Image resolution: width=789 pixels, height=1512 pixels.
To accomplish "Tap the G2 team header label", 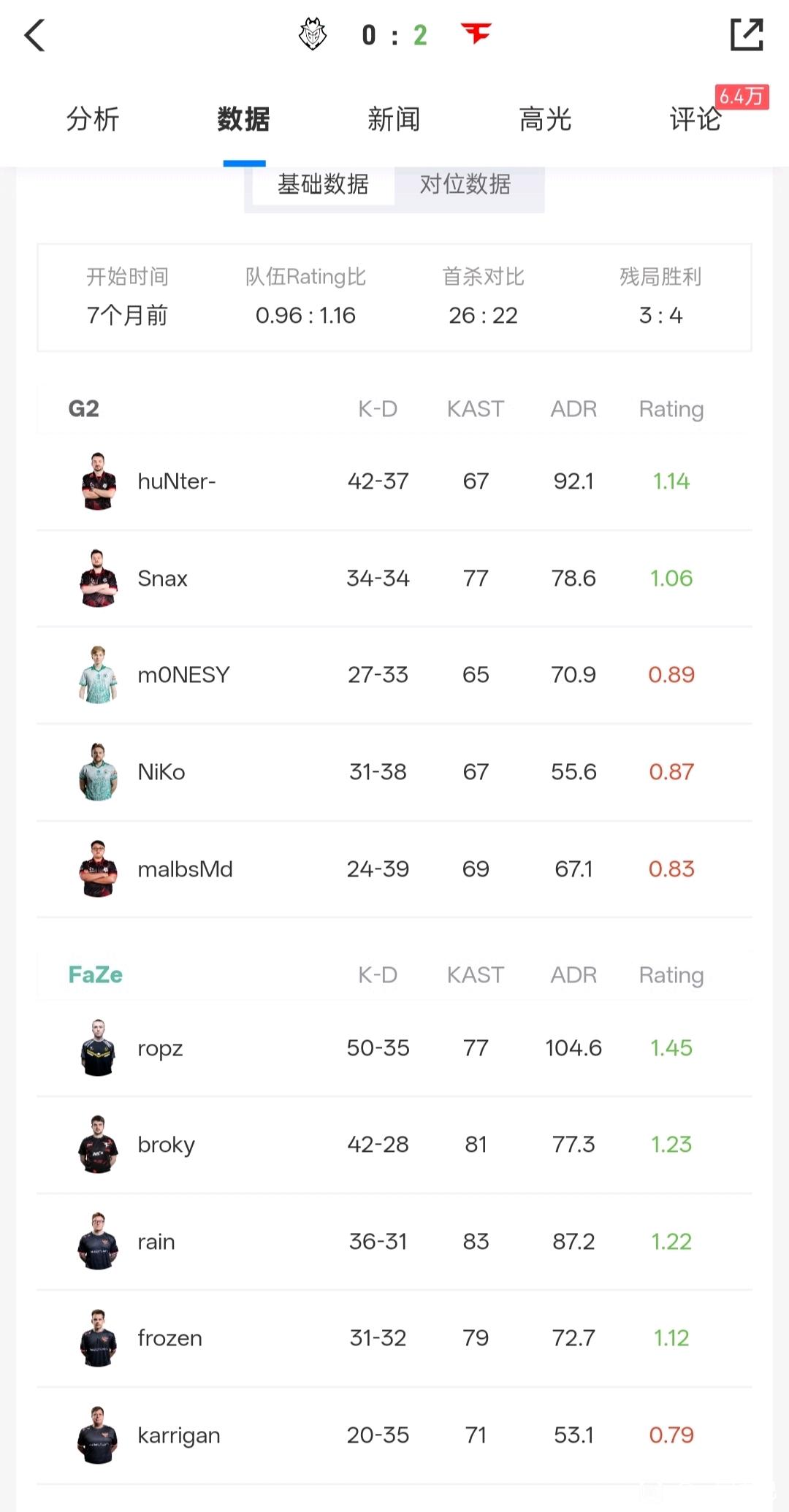I will tap(84, 409).
